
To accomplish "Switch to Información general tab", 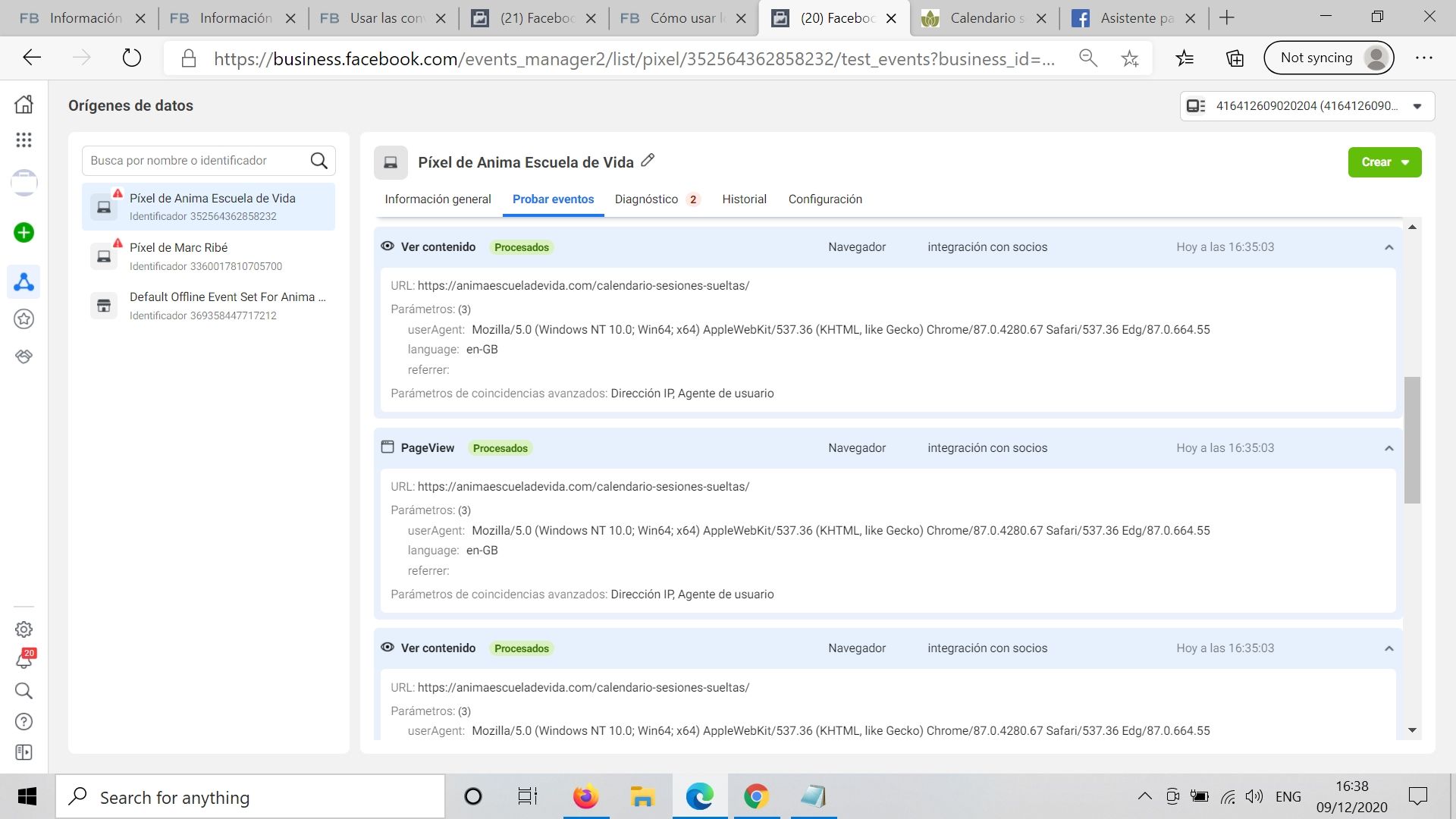I will [x=438, y=199].
